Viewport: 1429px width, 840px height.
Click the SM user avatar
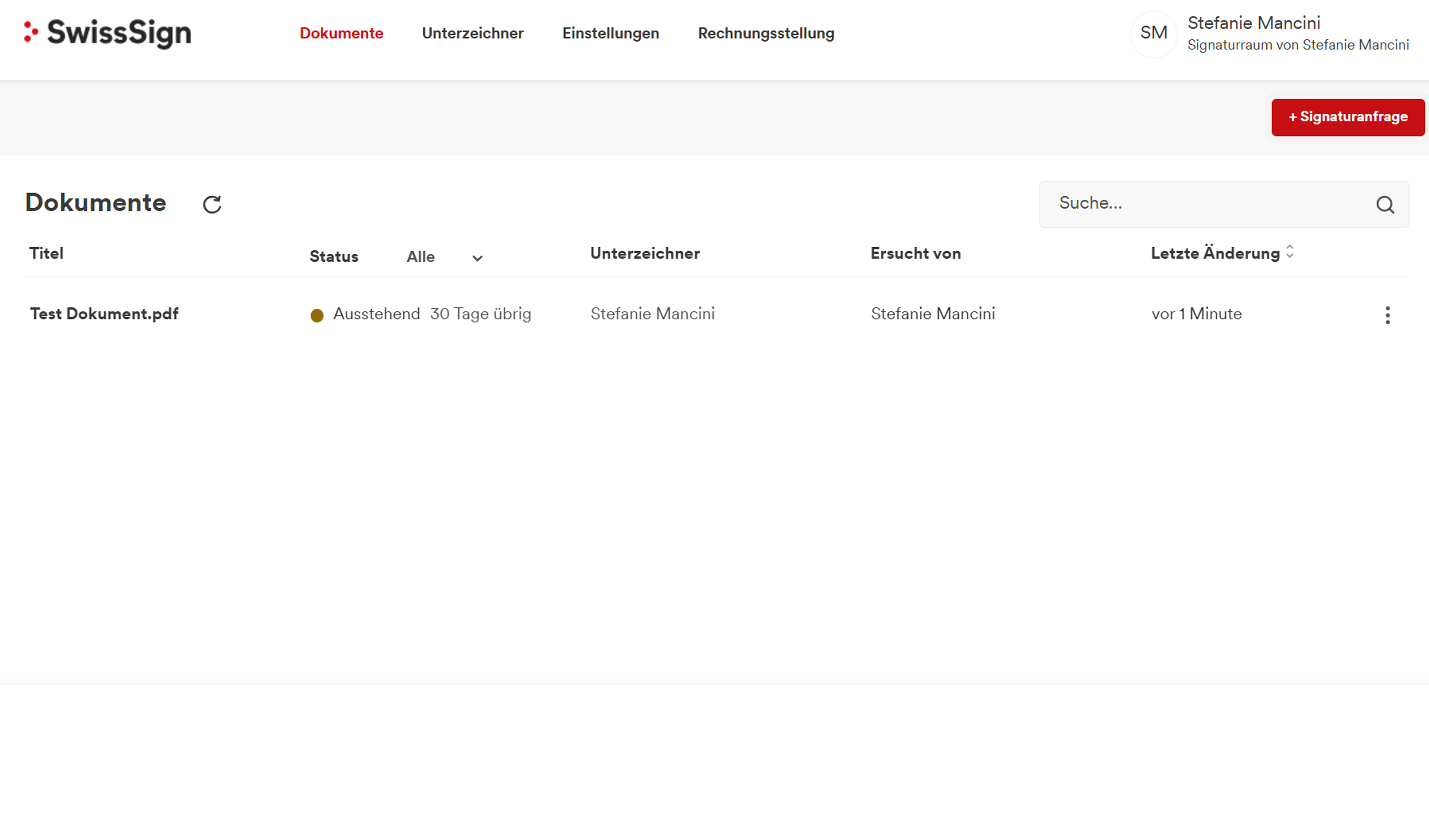click(x=1154, y=34)
